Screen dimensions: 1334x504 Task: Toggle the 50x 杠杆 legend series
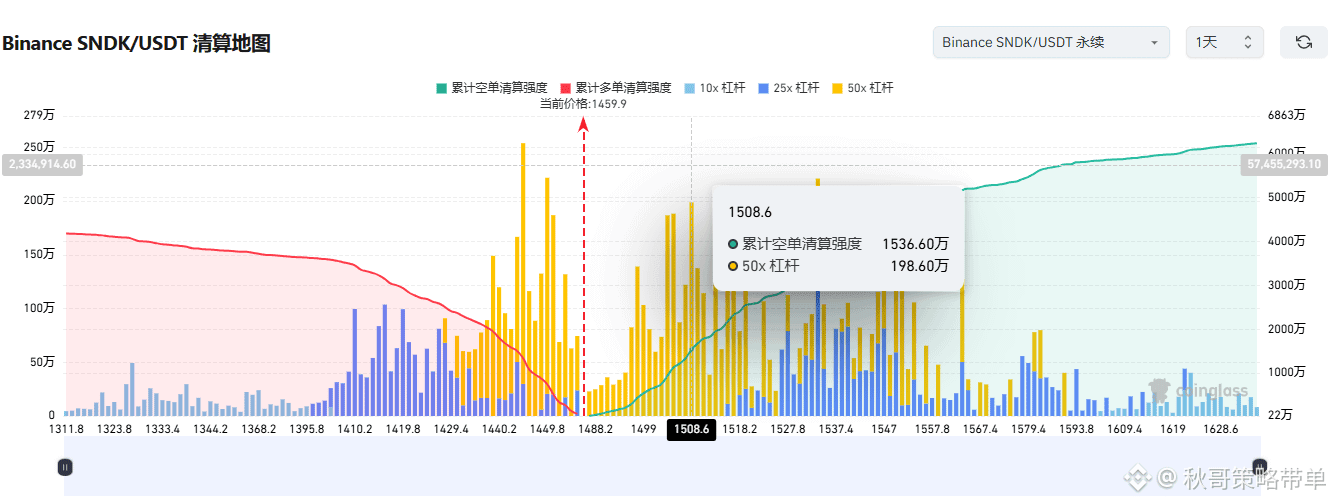[863, 88]
